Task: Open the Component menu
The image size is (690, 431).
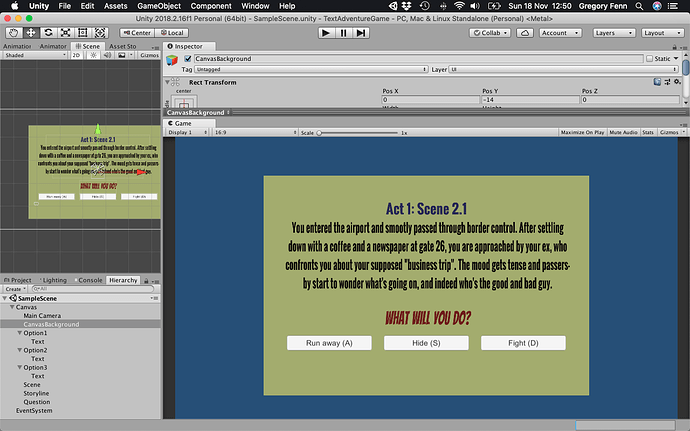Action: 211,6
